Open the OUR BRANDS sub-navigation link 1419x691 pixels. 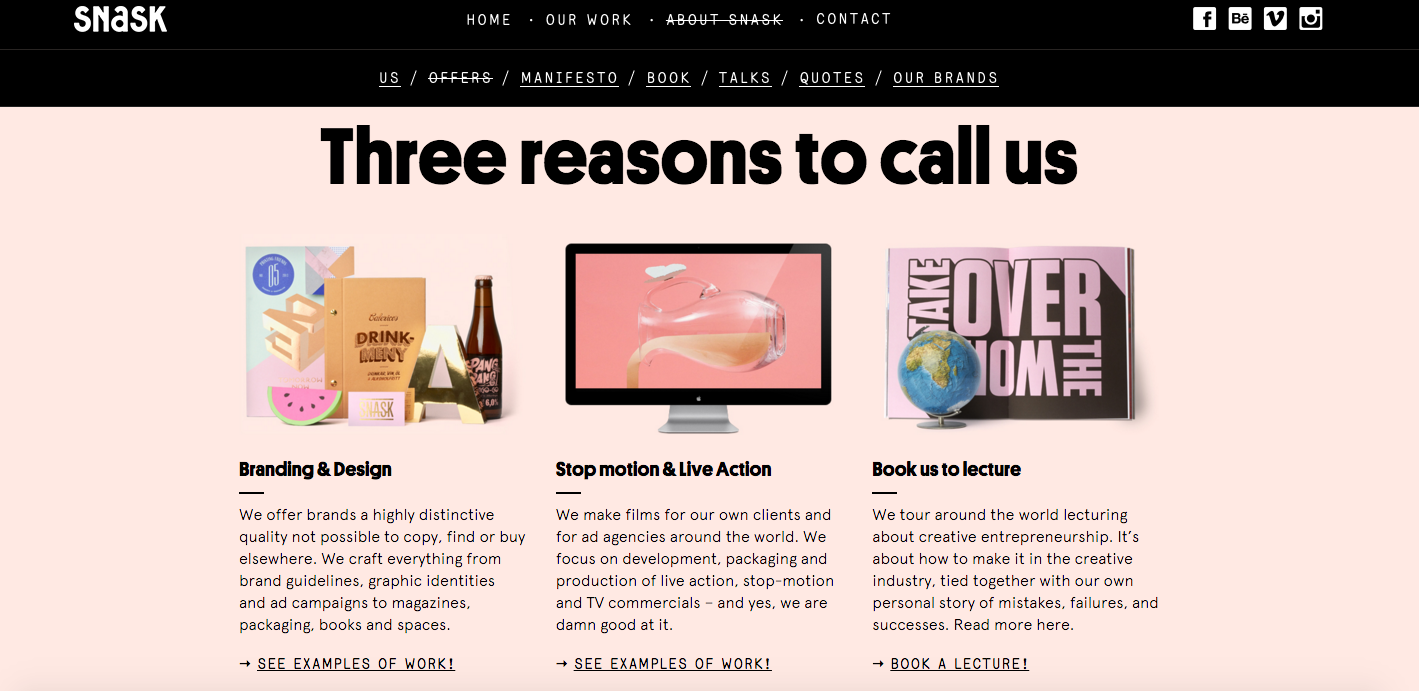click(946, 78)
